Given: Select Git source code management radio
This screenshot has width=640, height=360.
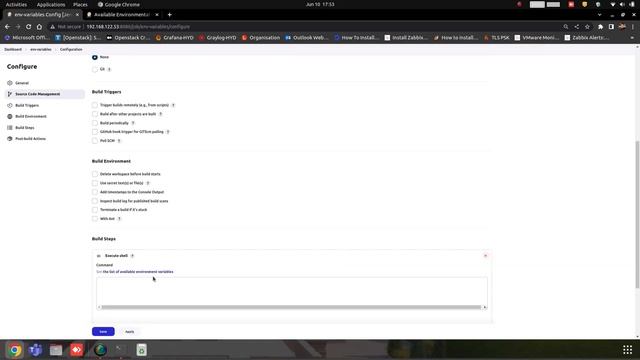Looking at the screenshot, I should 95,69.
